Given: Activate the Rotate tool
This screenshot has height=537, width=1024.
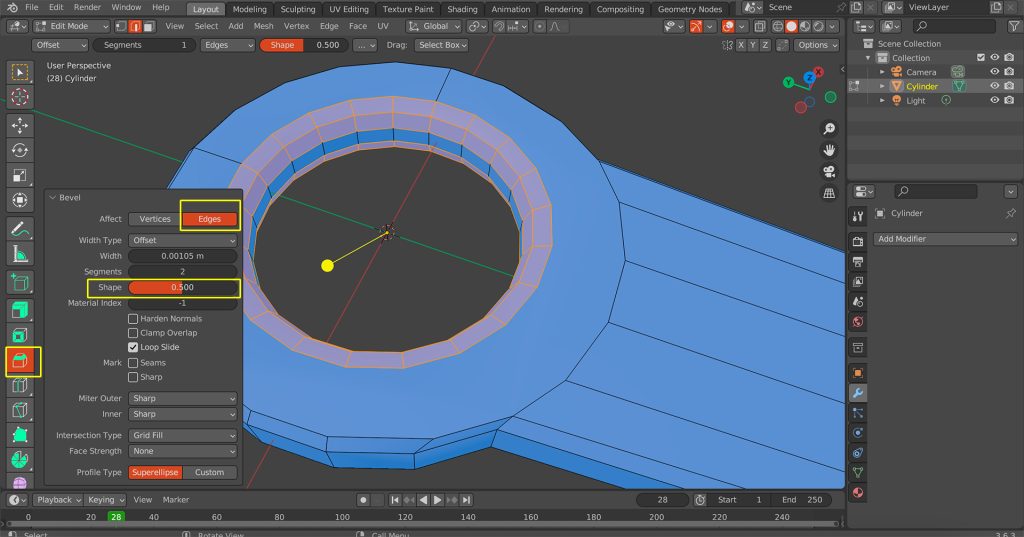Looking at the screenshot, I should [20, 150].
